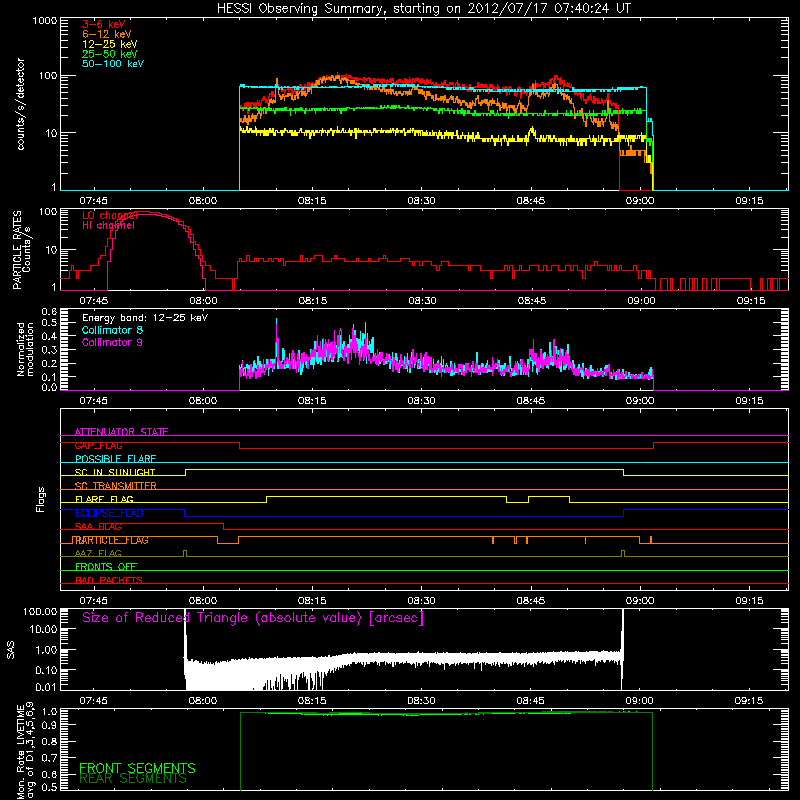Click the FLARE_FLAG label
The height and width of the screenshot is (800, 800).
click(x=104, y=499)
